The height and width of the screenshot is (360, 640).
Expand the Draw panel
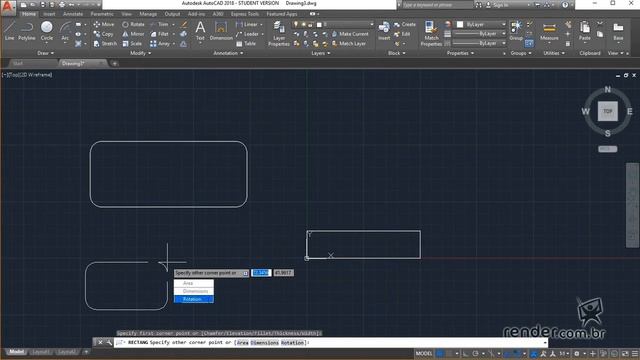point(45,53)
